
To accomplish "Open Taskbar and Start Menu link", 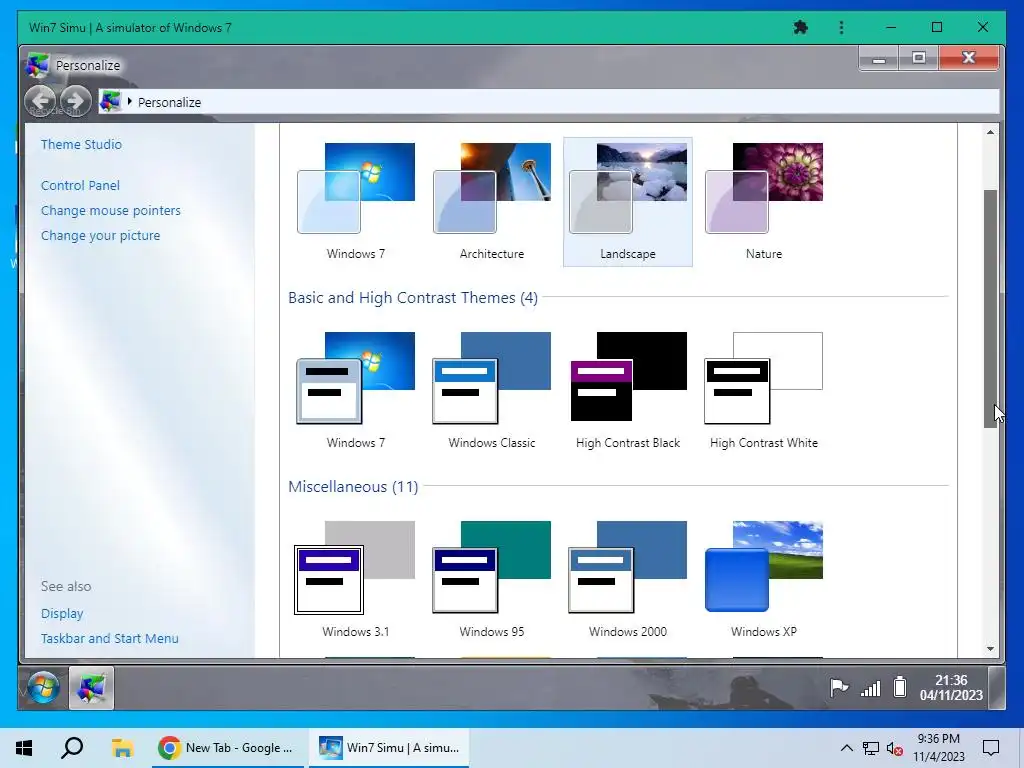I will pyautogui.click(x=109, y=638).
